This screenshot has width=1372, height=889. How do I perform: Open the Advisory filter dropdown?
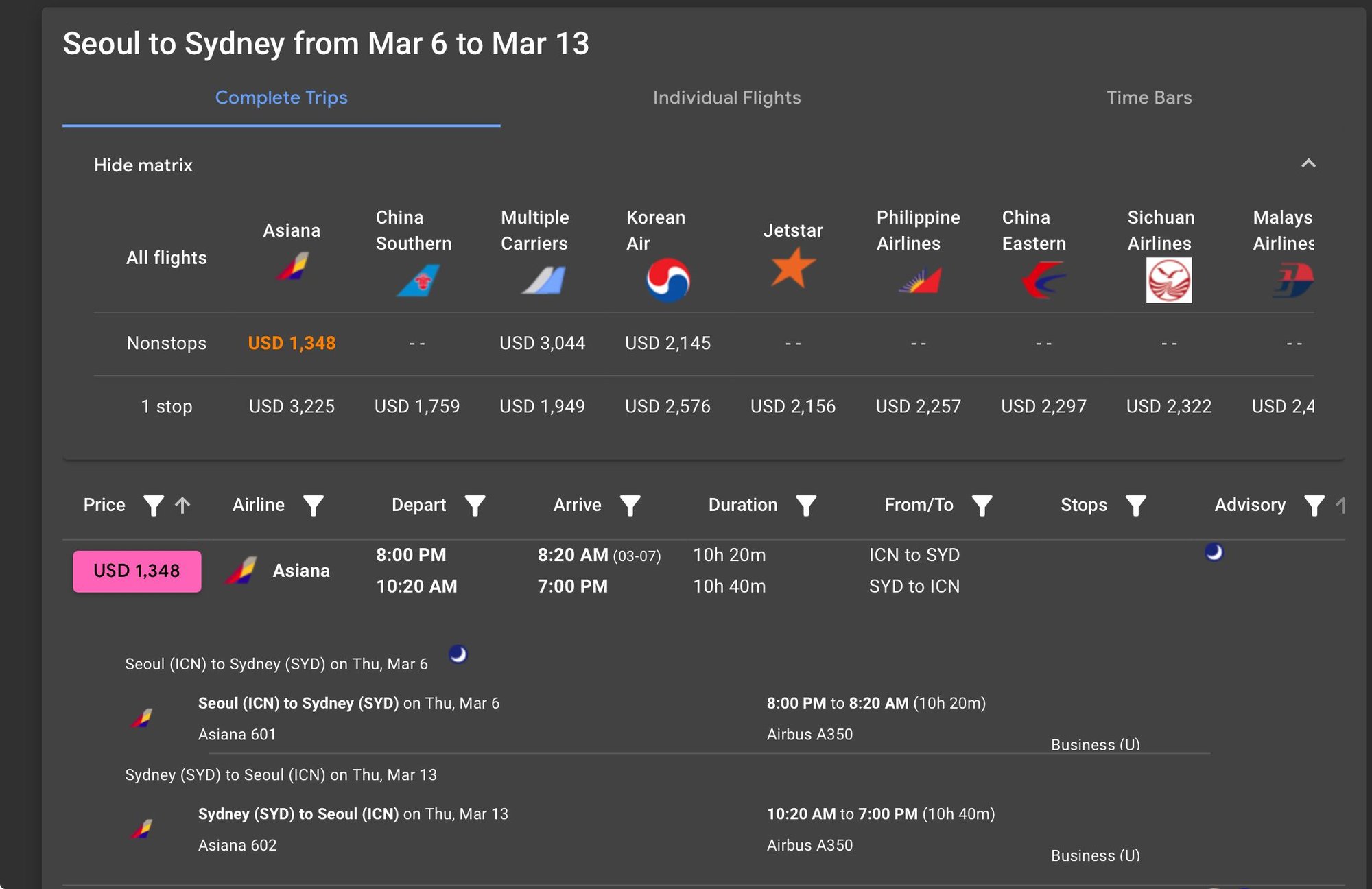[x=1314, y=506]
